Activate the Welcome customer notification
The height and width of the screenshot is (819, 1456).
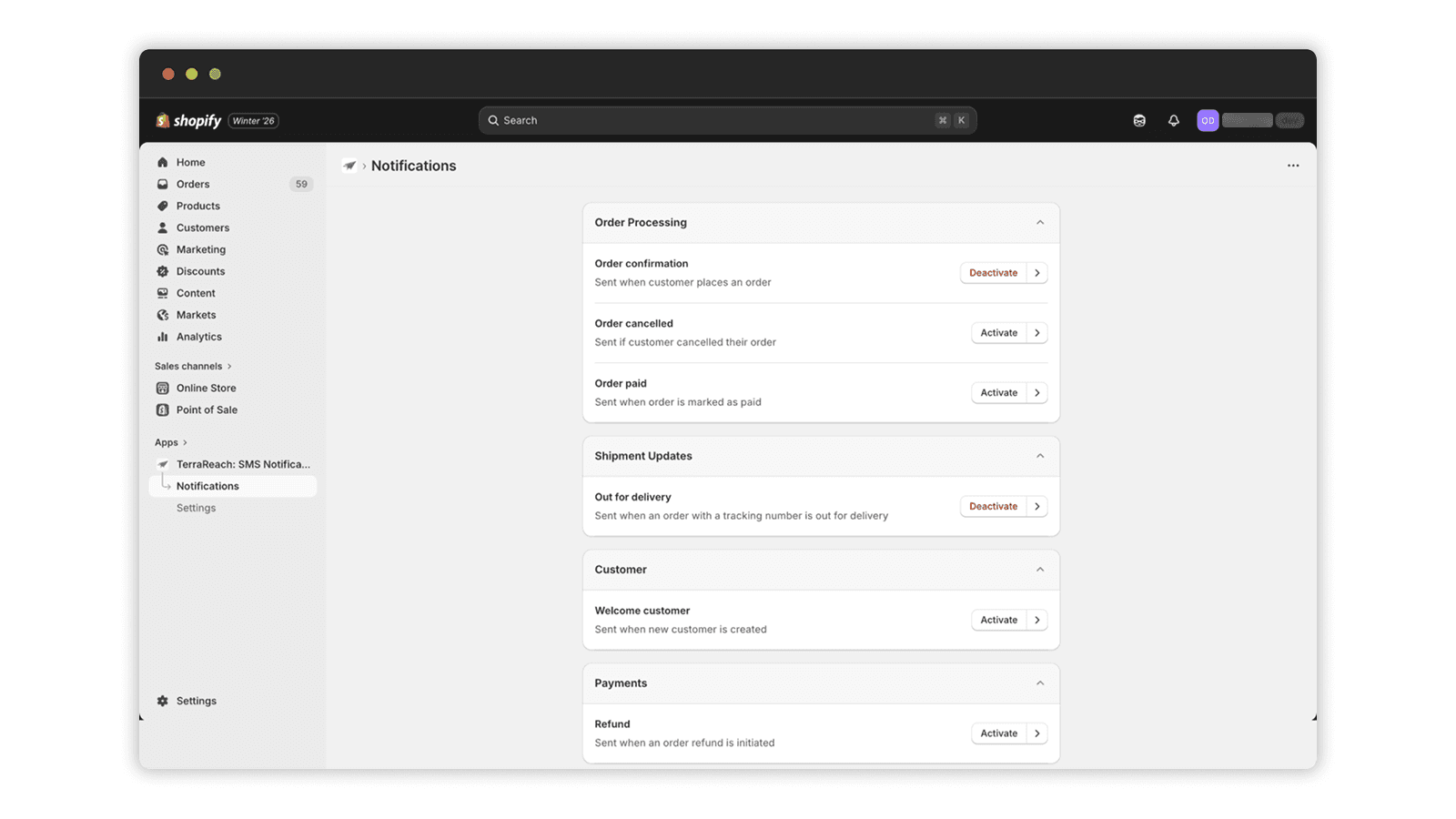click(x=998, y=620)
